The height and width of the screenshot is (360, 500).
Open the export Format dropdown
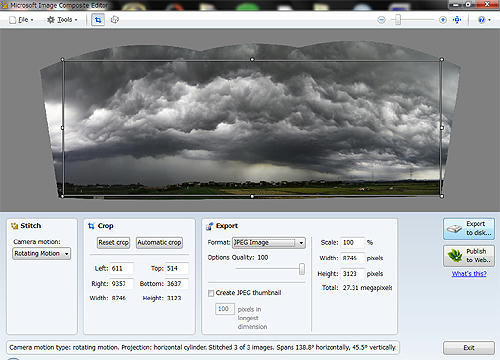[x=269, y=243]
